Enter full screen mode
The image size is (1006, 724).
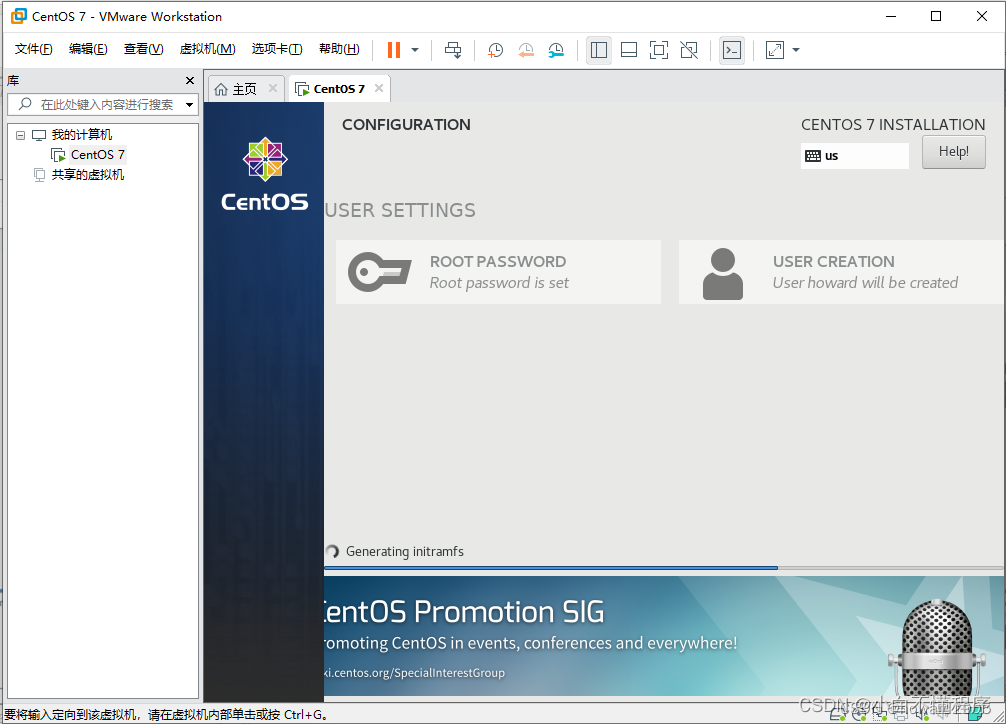click(659, 50)
